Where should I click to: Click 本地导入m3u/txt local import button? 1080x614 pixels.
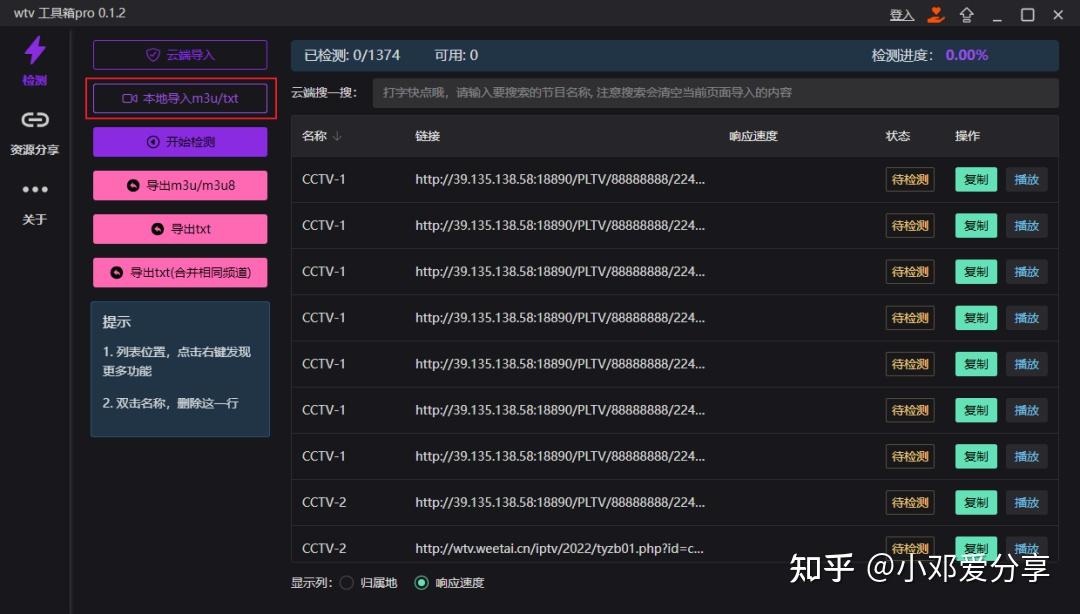point(180,99)
